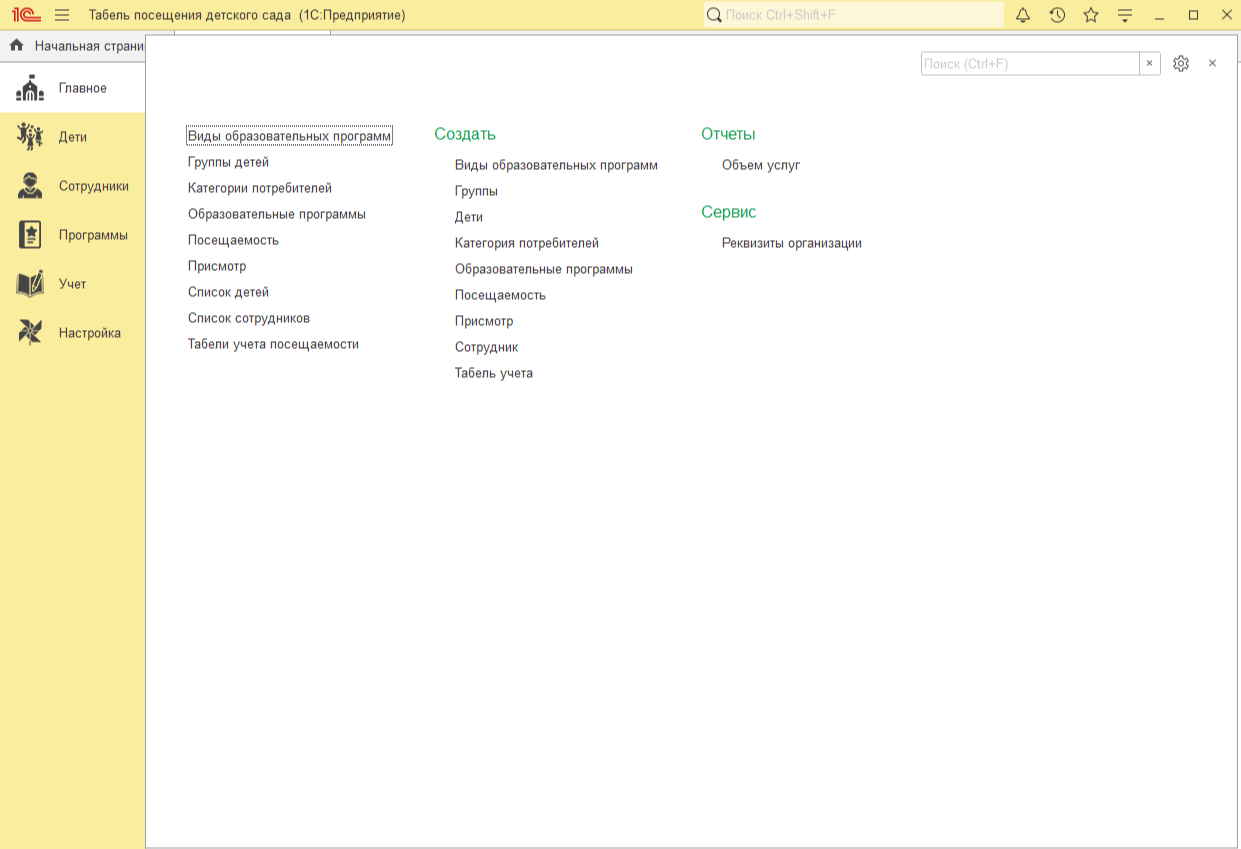Open notifications bell icon
Image resolution: width=1241 pixels, height=849 pixels.
point(1023,15)
